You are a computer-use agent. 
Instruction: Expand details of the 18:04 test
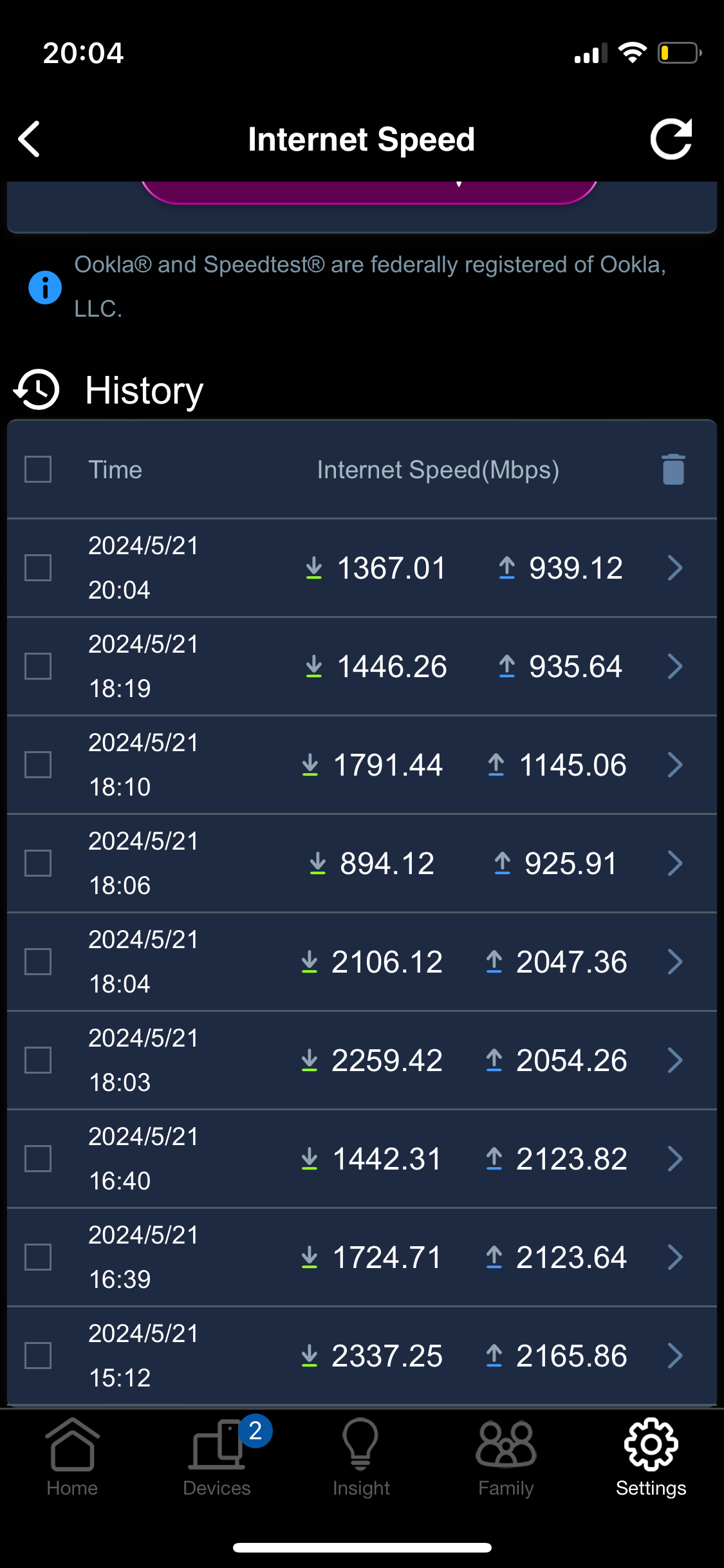(675, 962)
